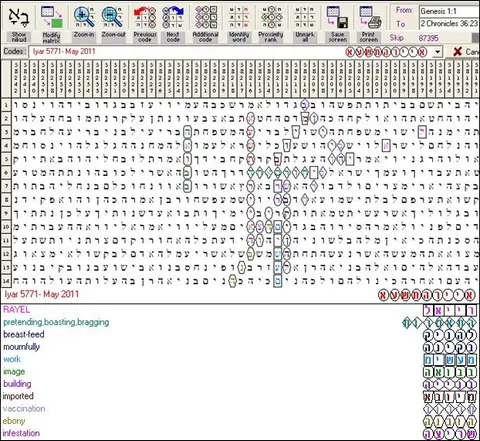Open the Proximity rank tool
480x441 pixels.
pos(271,17)
